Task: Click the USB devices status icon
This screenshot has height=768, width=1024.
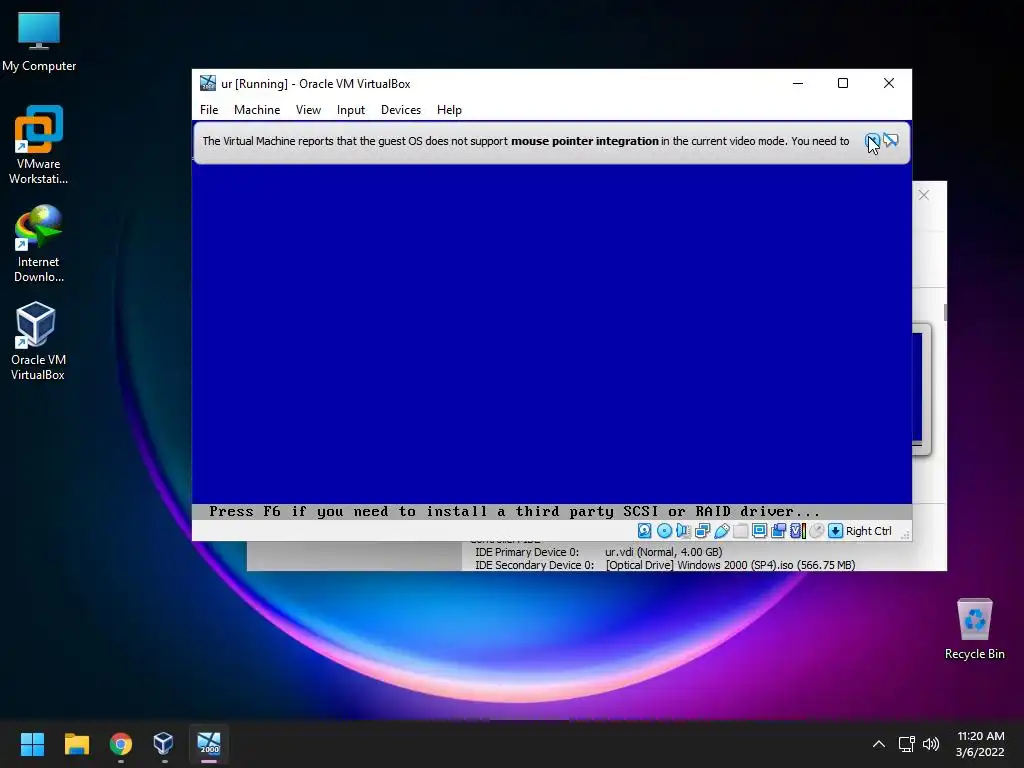Action: pos(722,531)
